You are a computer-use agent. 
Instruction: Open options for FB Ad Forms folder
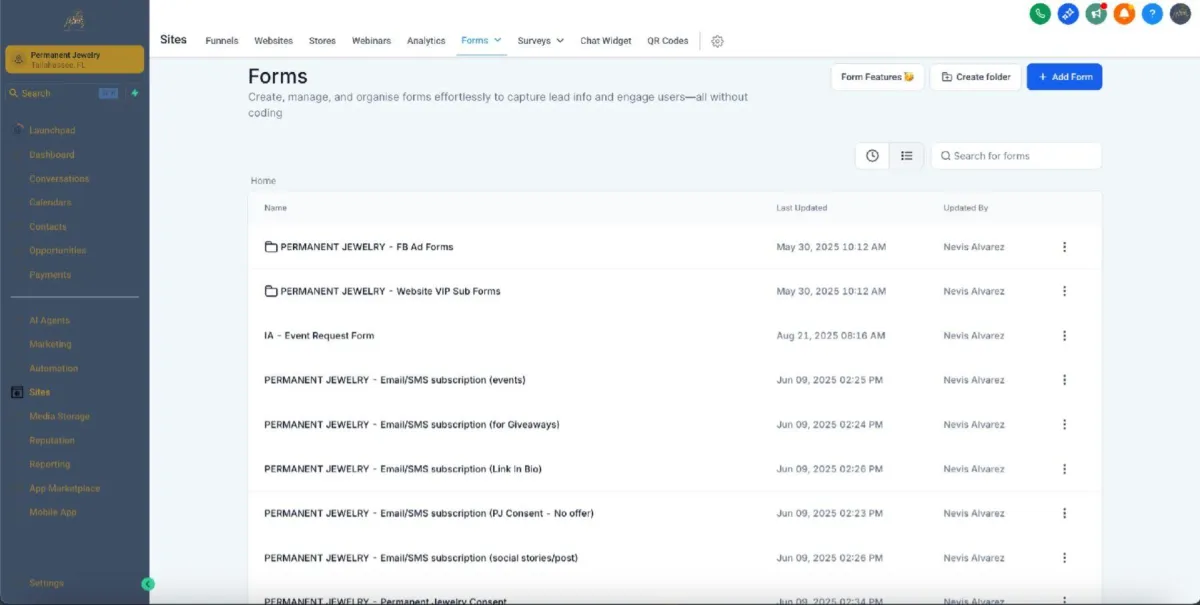(x=1064, y=247)
